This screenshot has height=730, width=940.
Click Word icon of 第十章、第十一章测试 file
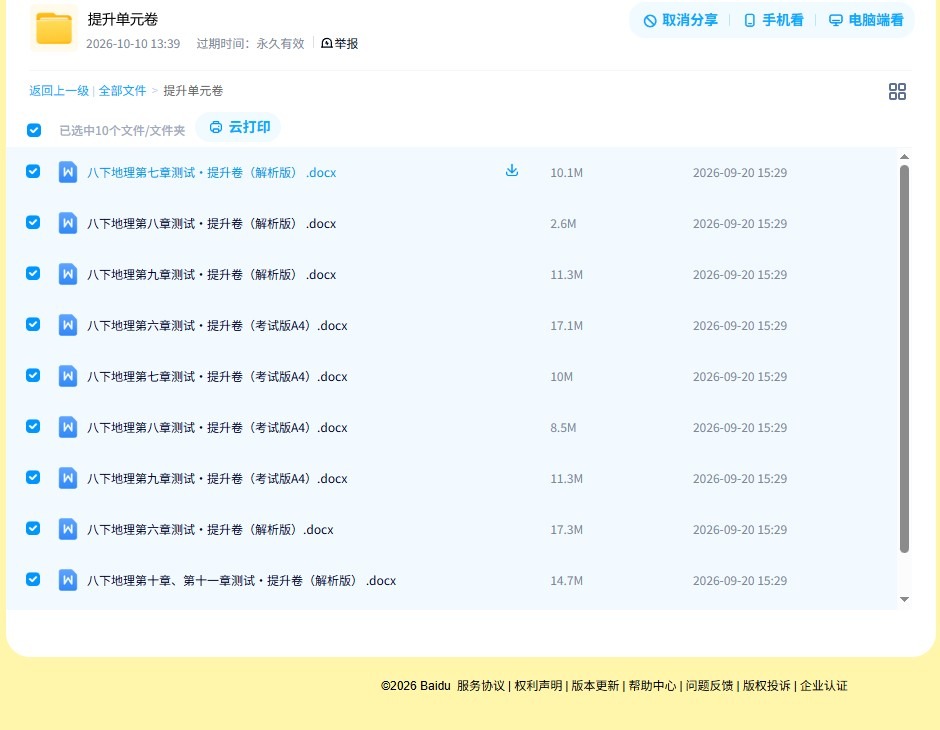coord(68,580)
